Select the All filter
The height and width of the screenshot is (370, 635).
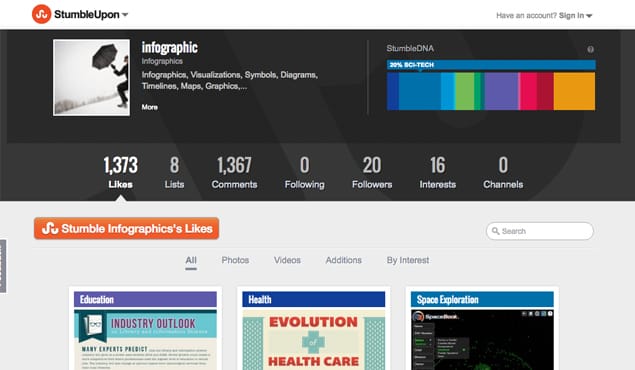(191, 260)
